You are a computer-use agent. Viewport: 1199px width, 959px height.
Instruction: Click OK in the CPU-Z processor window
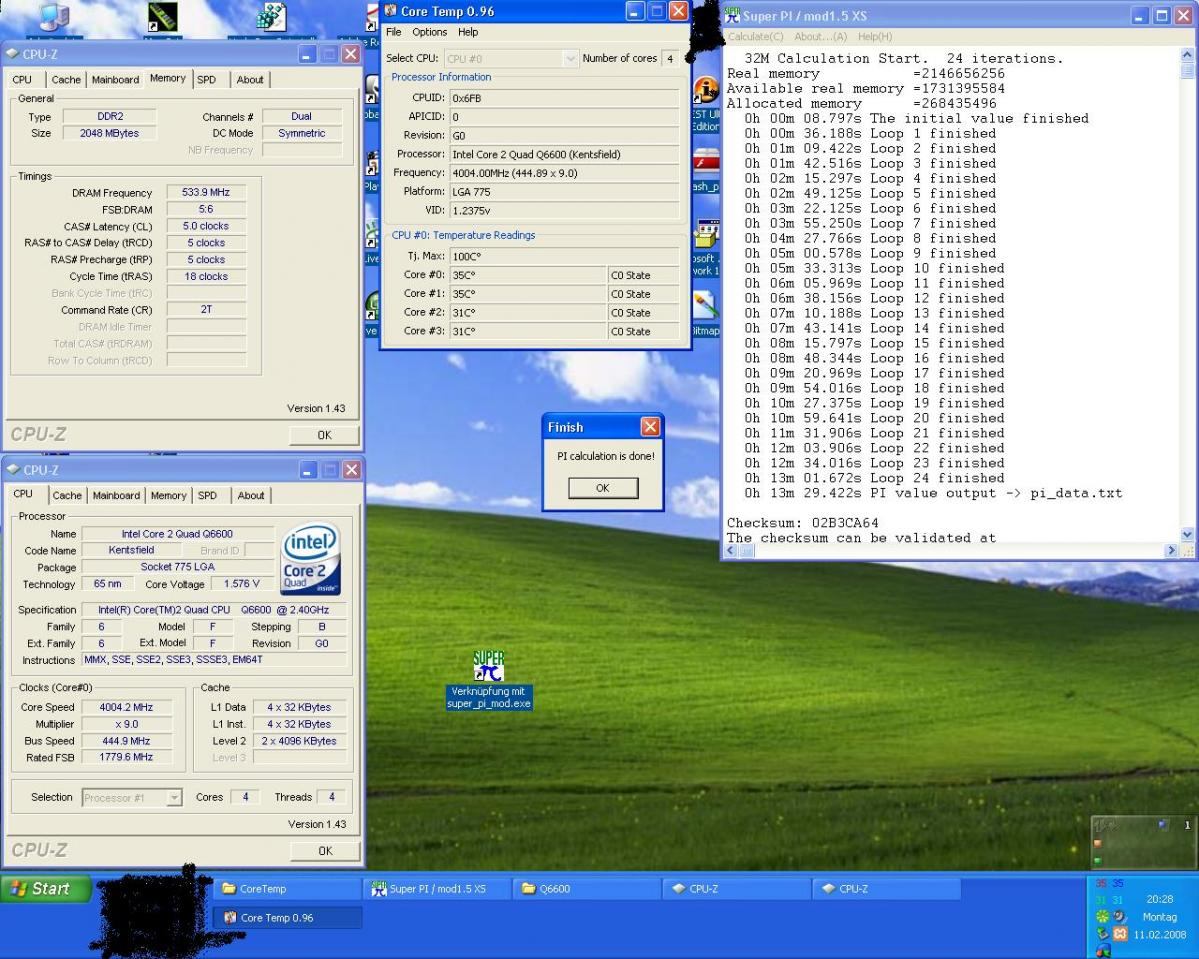pos(325,851)
